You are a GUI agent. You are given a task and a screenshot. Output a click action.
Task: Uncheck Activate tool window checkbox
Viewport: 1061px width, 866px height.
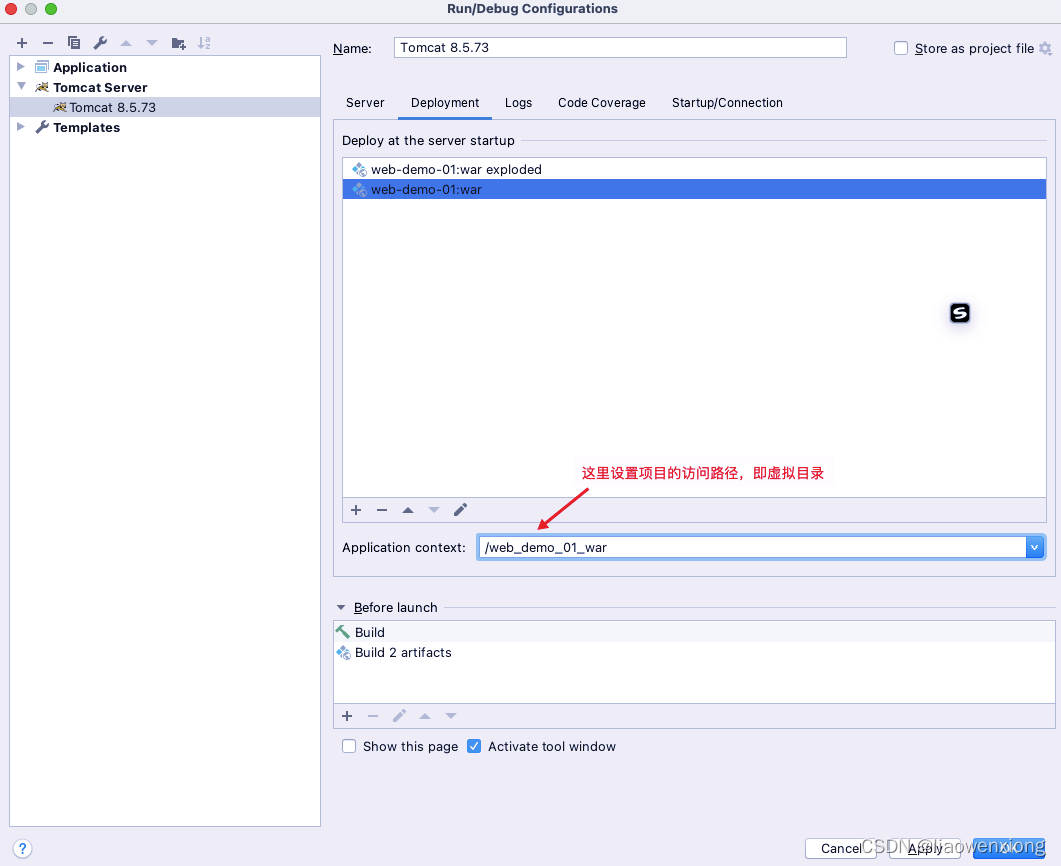[474, 746]
